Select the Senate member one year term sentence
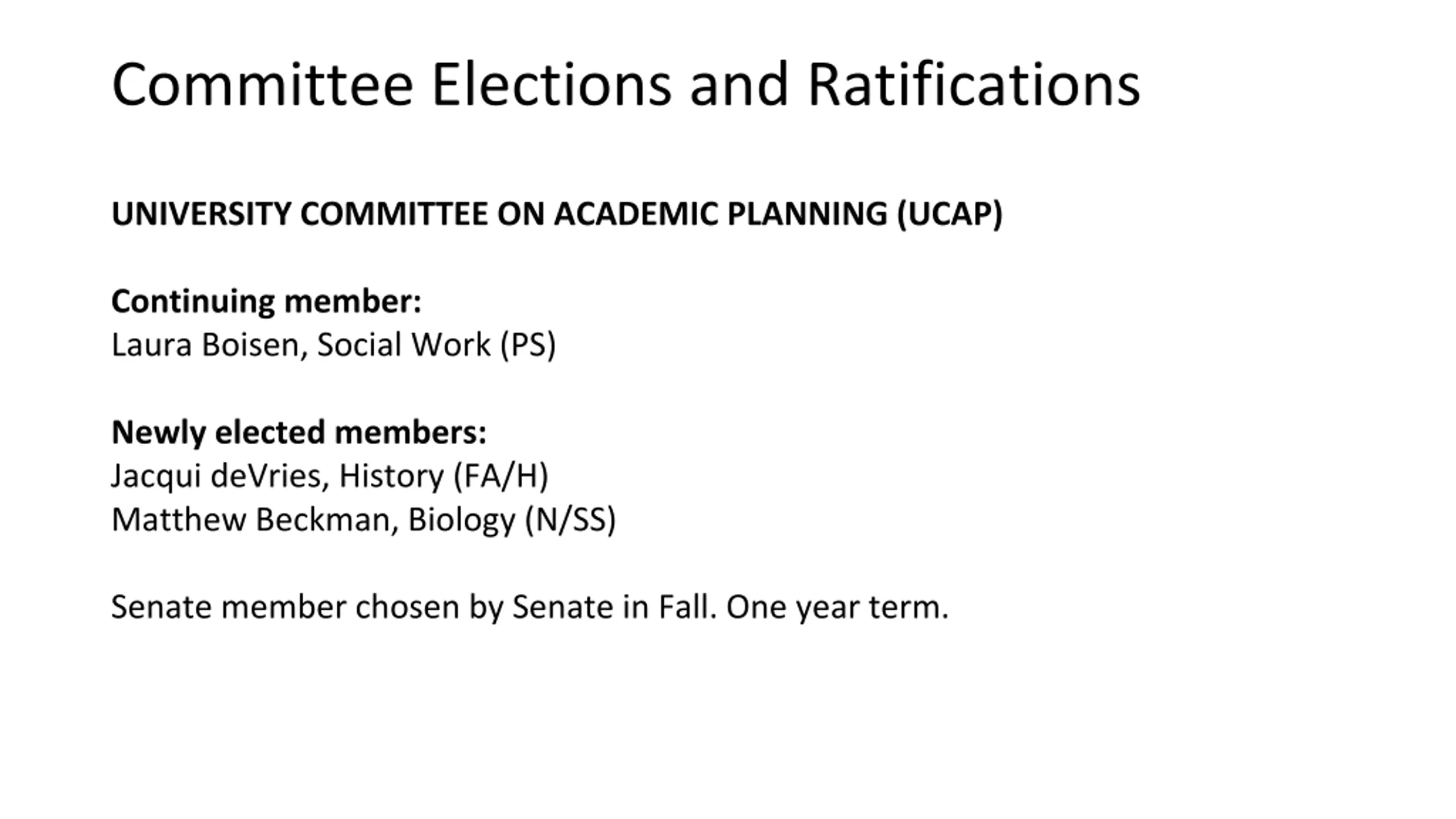The image size is (1456, 819). click(530, 607)
